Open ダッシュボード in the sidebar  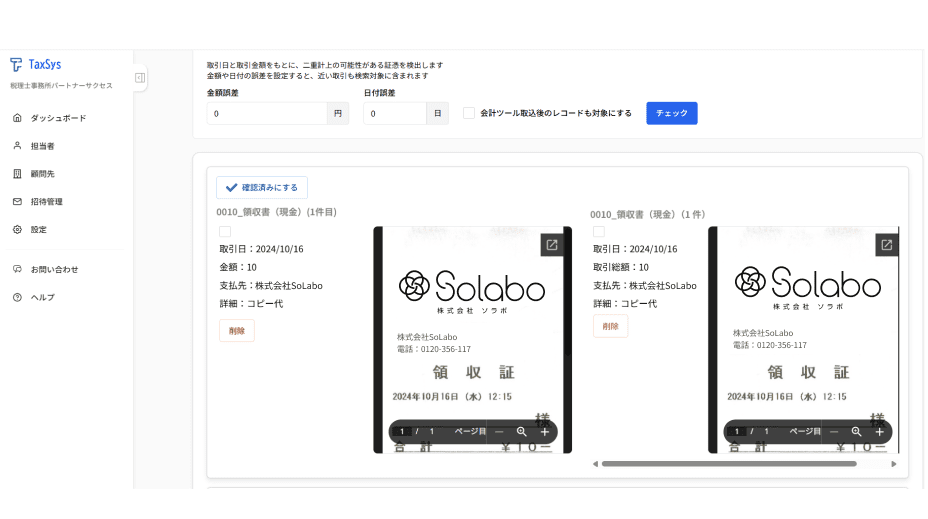[58, 118]
